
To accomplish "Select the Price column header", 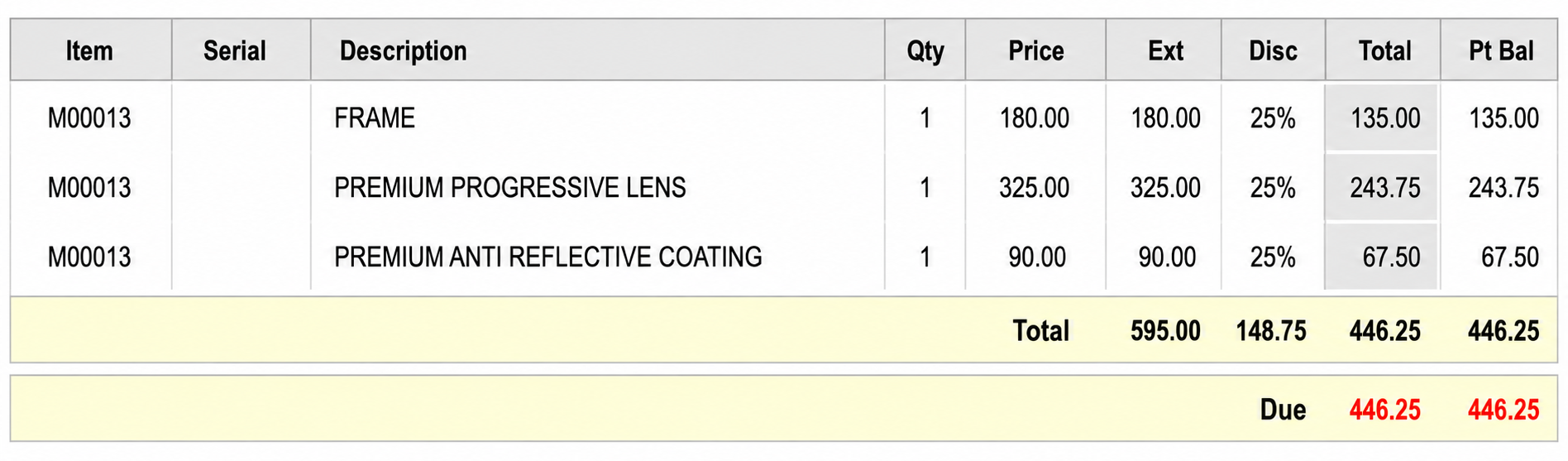I will click(1035, 50).
